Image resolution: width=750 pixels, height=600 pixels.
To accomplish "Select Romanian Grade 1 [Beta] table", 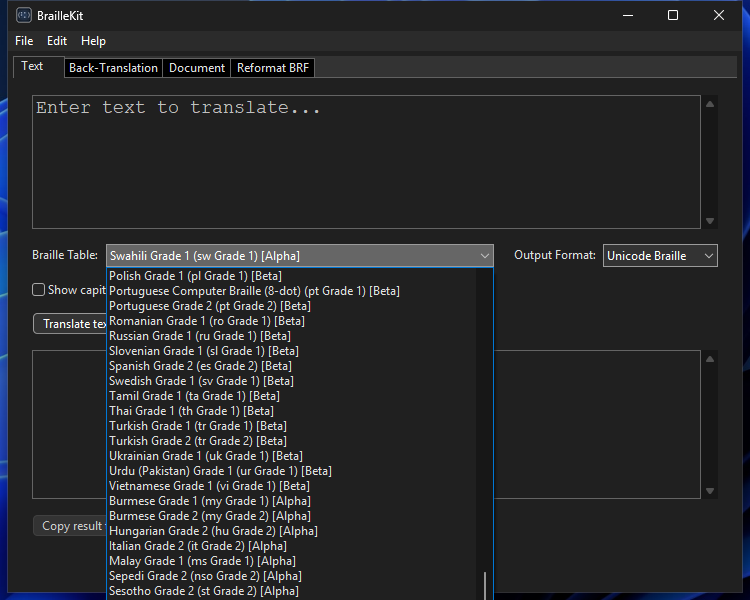I will (291, 321).
